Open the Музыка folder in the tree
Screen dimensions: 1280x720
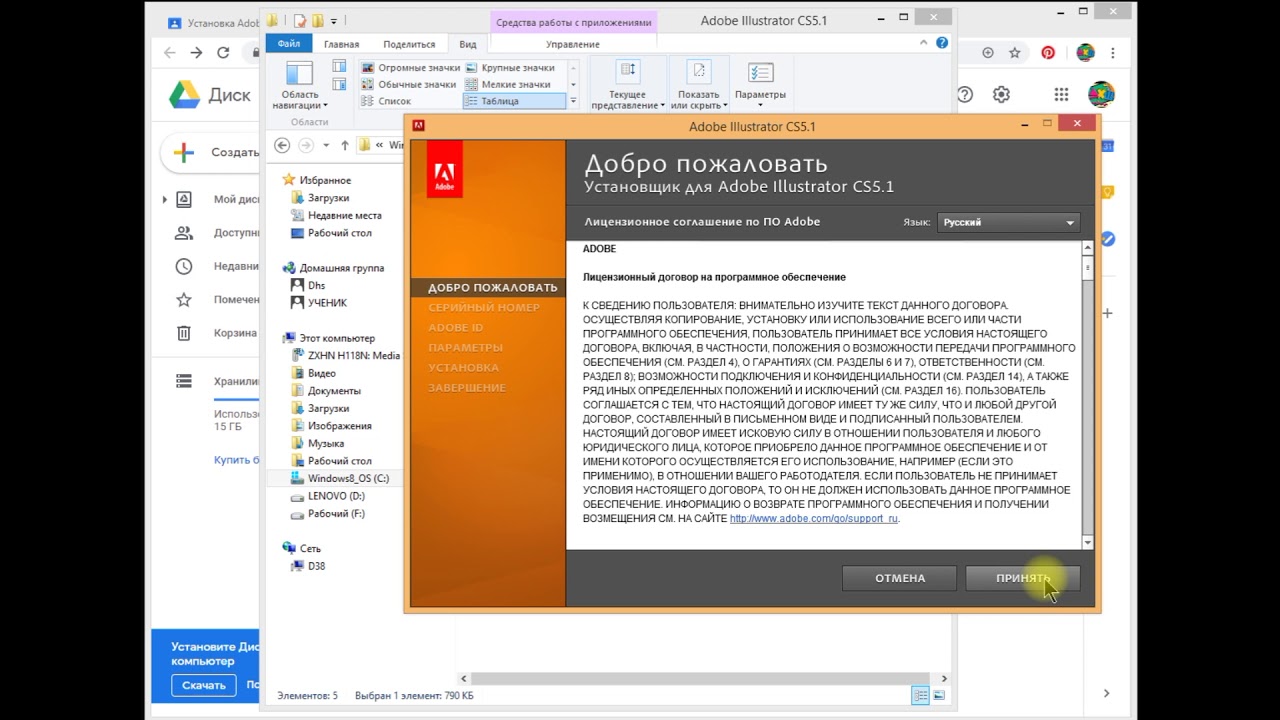(317, 443)
